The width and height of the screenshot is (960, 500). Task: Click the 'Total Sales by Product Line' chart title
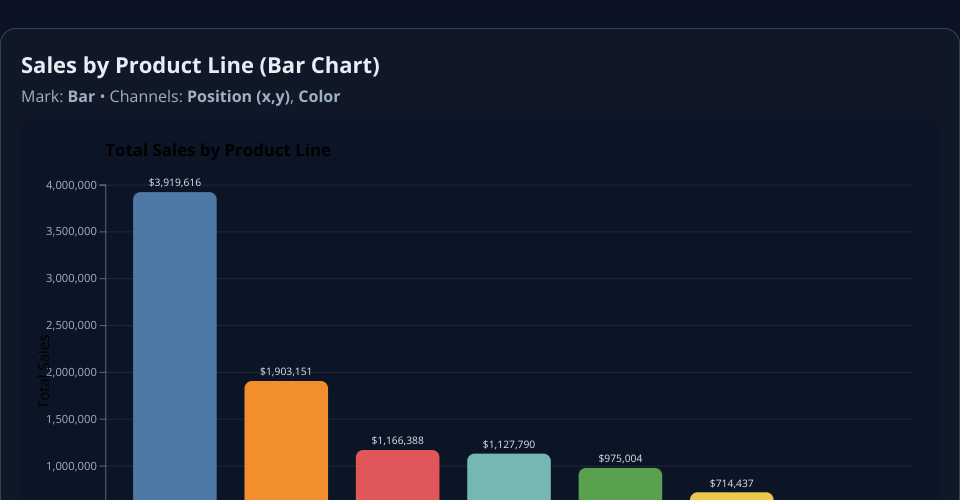tap(217, 151)
